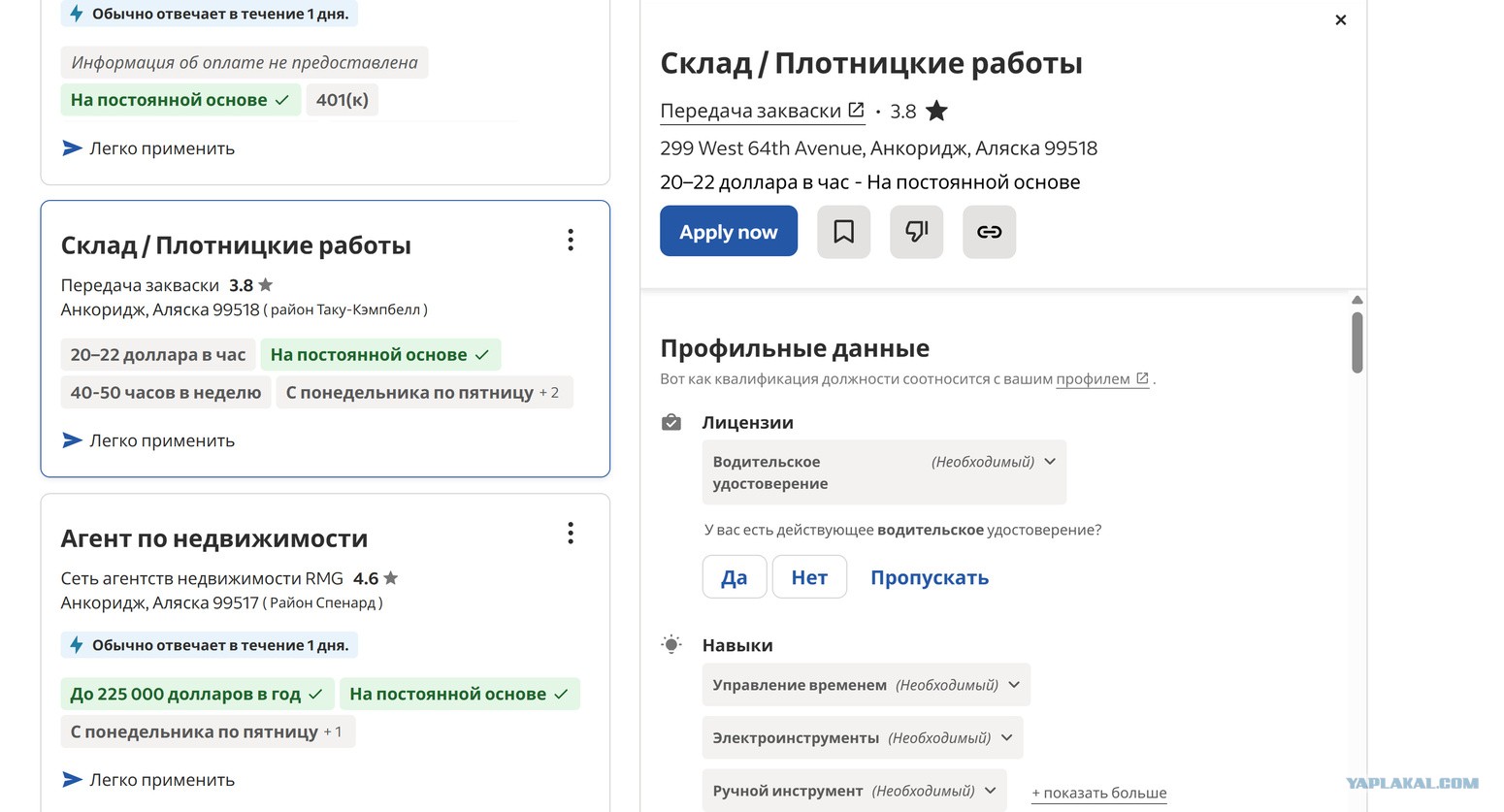Click lightning icon on Агент card response badge

pyautogui.click(x=77, y=645)
